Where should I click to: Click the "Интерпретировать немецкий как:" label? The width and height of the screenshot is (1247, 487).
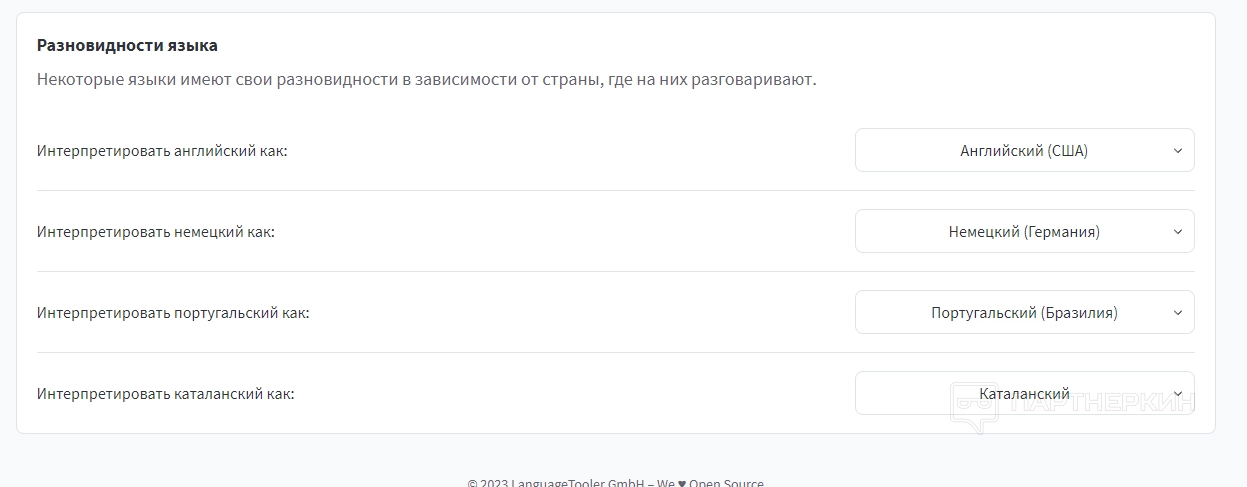tap(156, 232)
